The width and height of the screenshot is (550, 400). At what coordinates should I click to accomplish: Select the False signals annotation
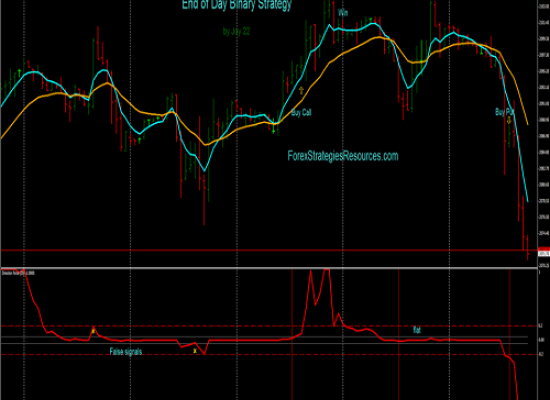(126, 351)
